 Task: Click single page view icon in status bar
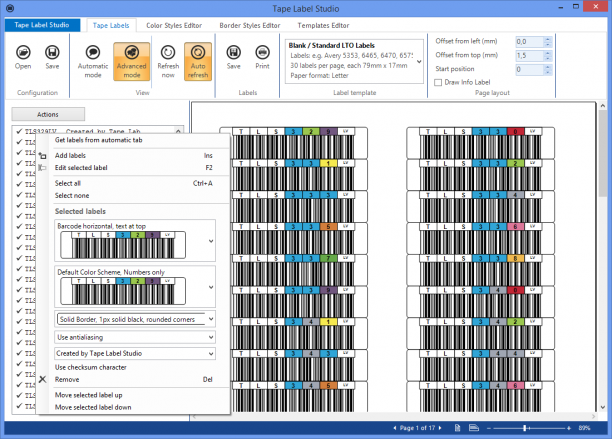(x=457, y=428)
